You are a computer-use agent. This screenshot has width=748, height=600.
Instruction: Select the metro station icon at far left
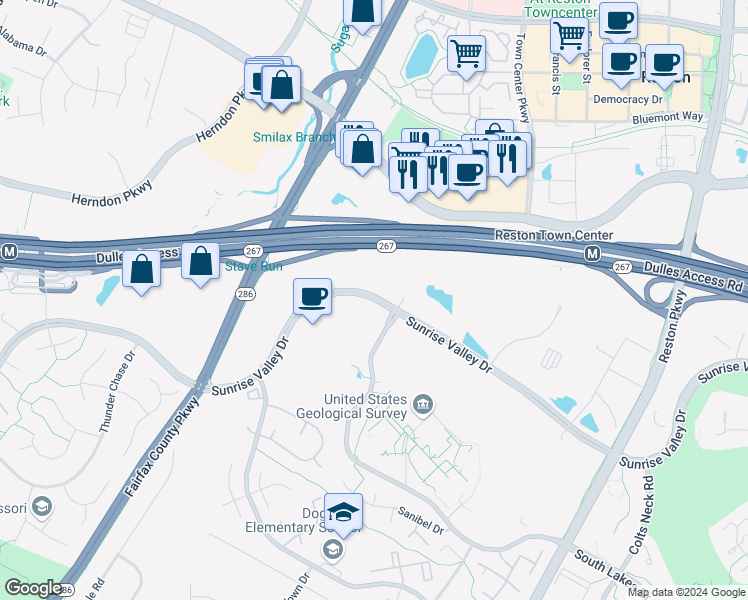point(9,251)
